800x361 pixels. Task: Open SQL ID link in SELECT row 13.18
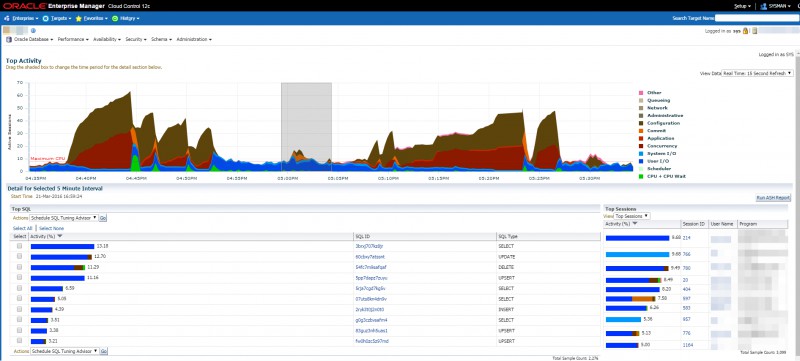[369, 246]
